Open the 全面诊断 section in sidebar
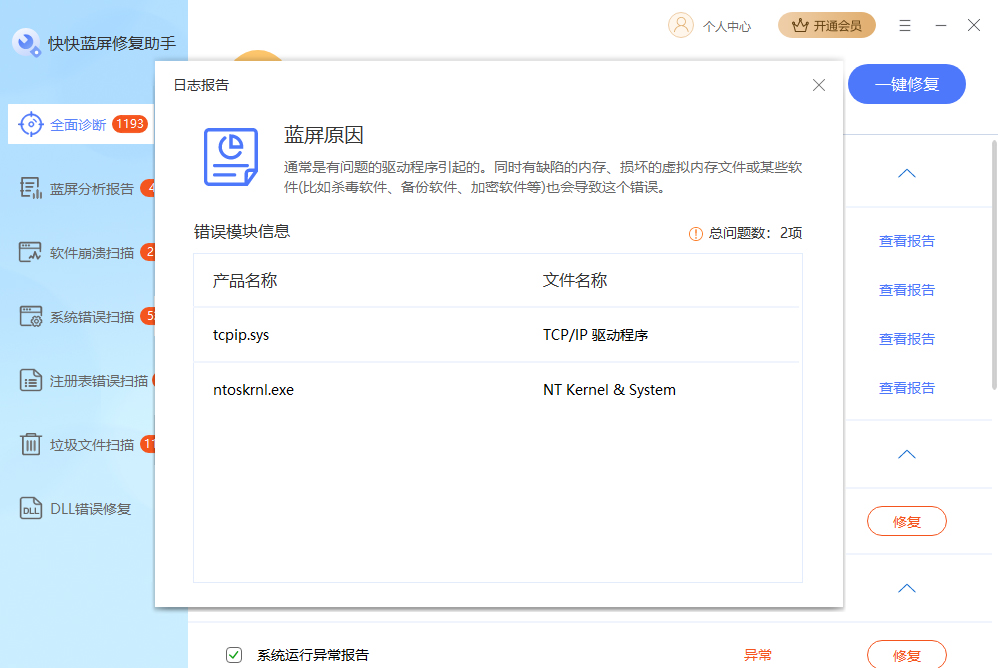 click(x=70, y=124)
